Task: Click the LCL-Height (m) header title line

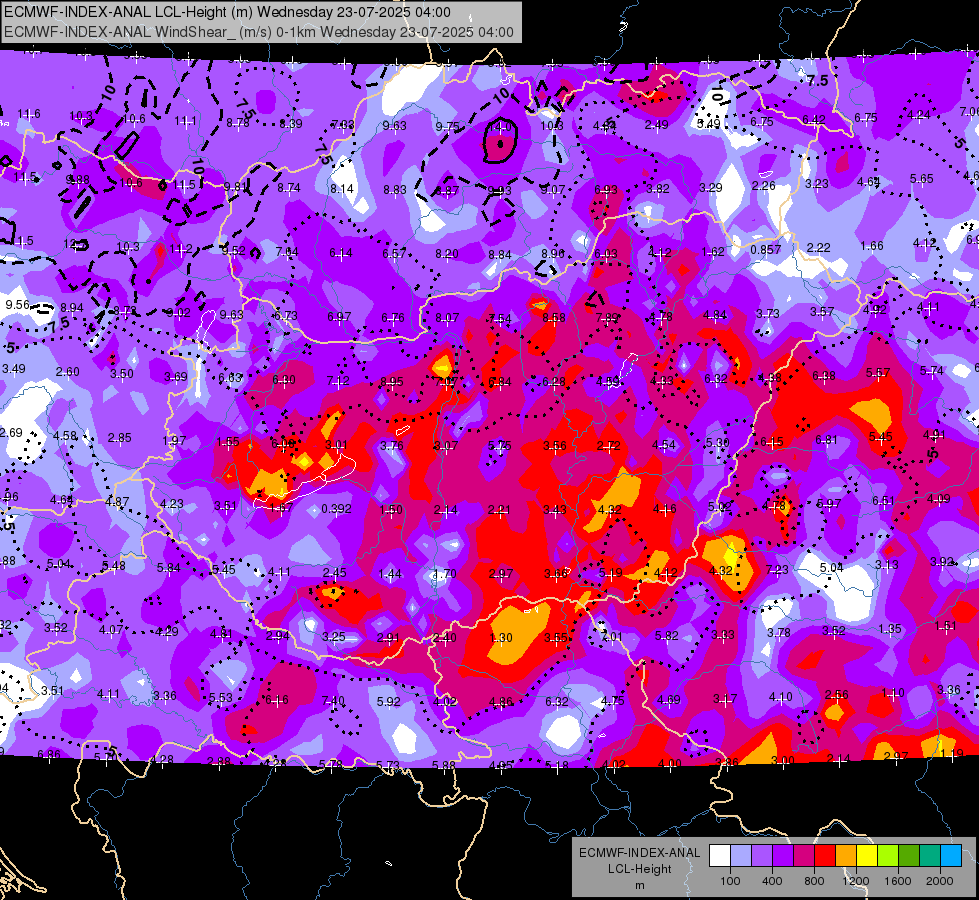Action: [x=227, y=12]
